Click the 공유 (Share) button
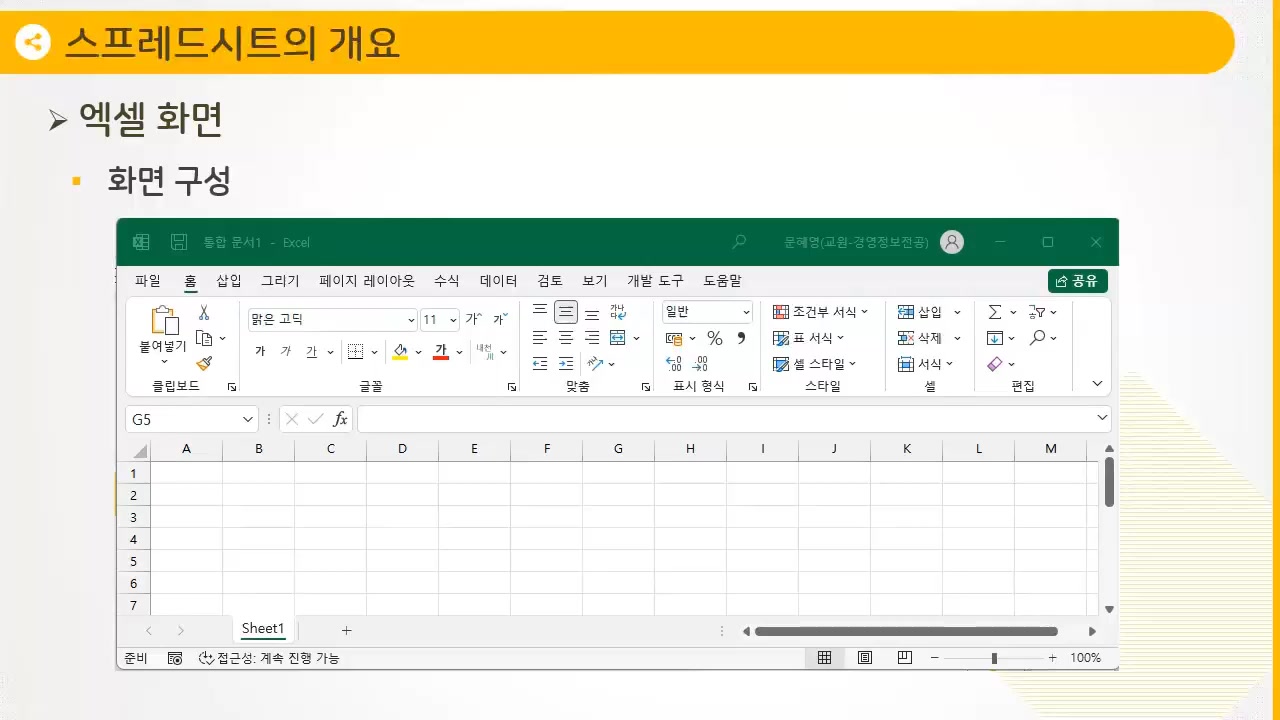This screenshot has height=720, width=1280. point(1076,281)
